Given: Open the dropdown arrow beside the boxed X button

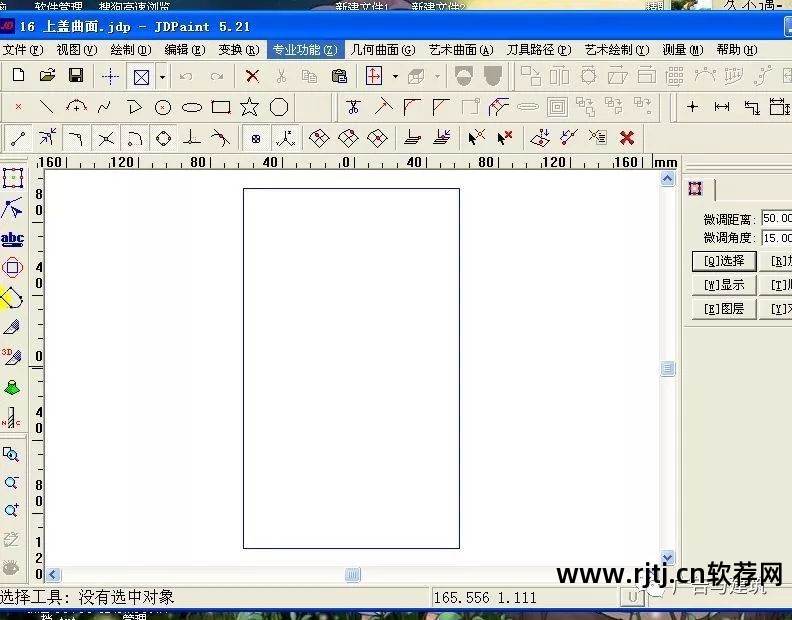Looking at the screenshot, I should click(162, 77).
